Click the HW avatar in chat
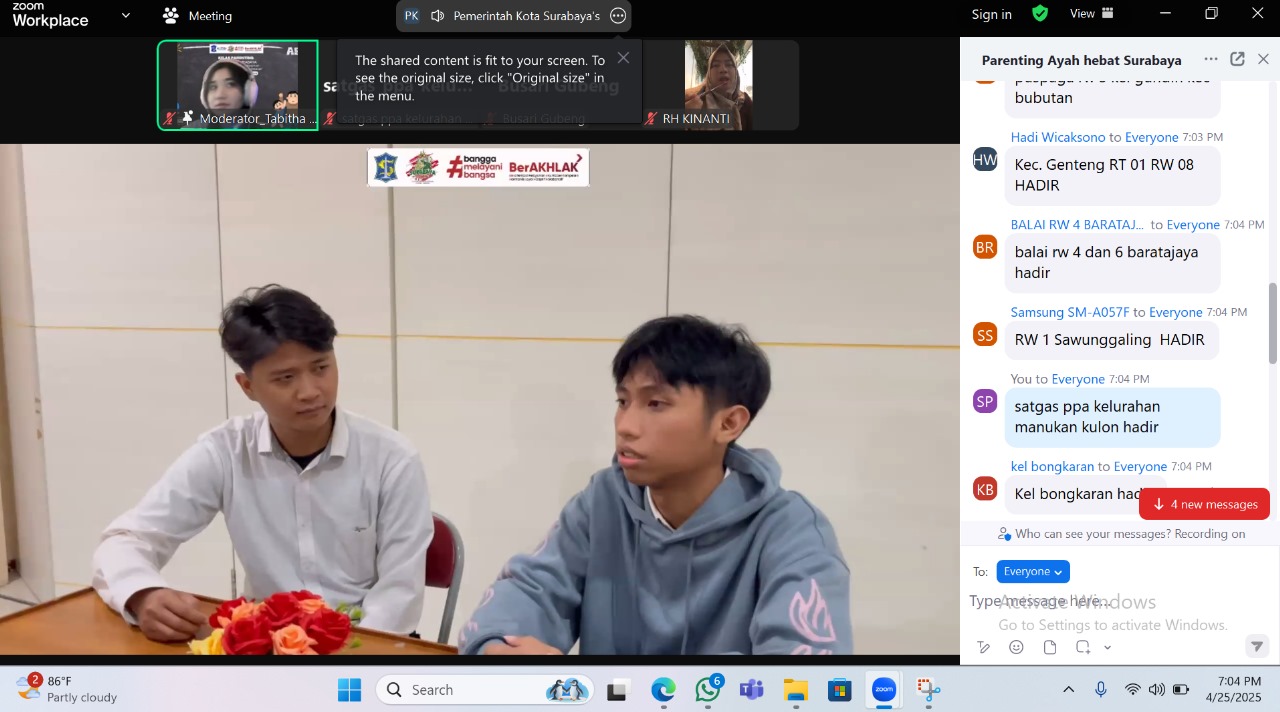The height and width of the screenshot is (712, 1280). point(985,159)
